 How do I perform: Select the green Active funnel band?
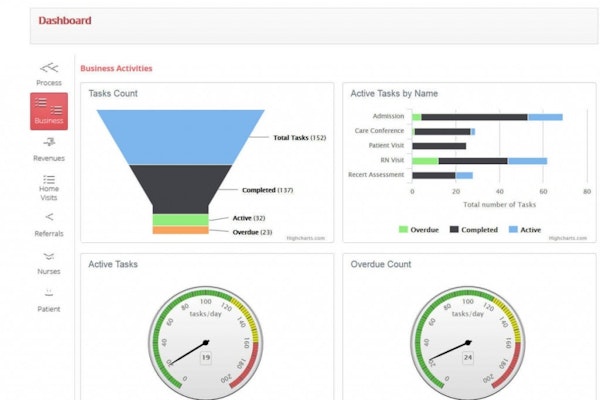[x=180, y=219]
